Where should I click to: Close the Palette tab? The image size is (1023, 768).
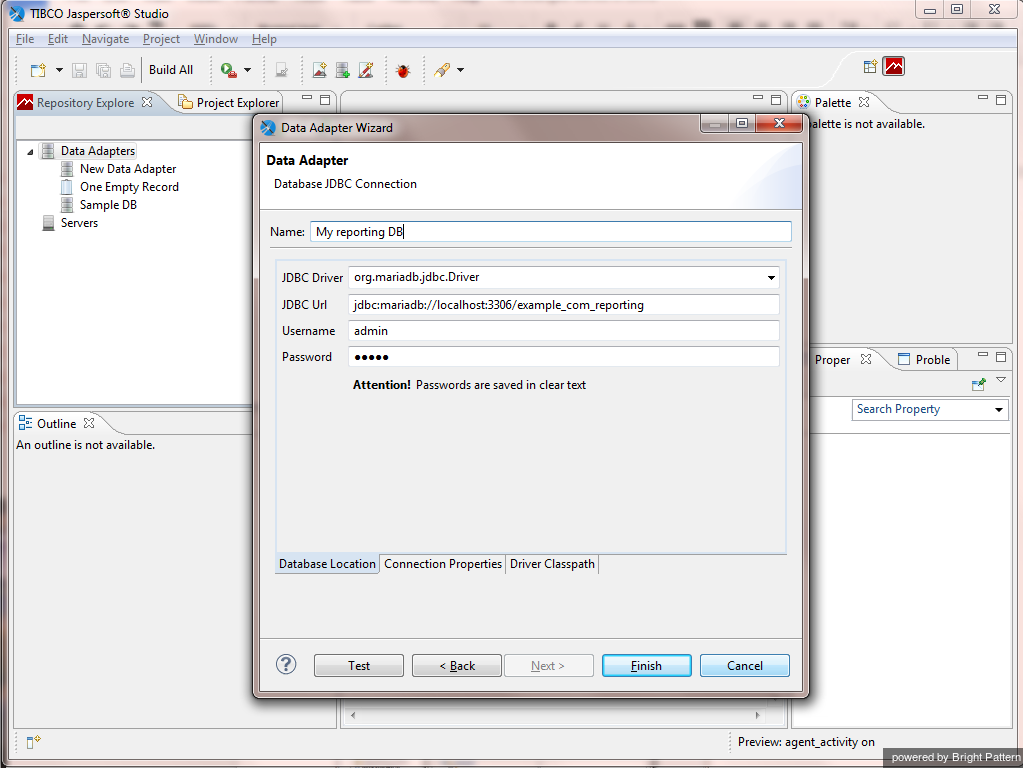pyautogui.click(x=864, y=102)
